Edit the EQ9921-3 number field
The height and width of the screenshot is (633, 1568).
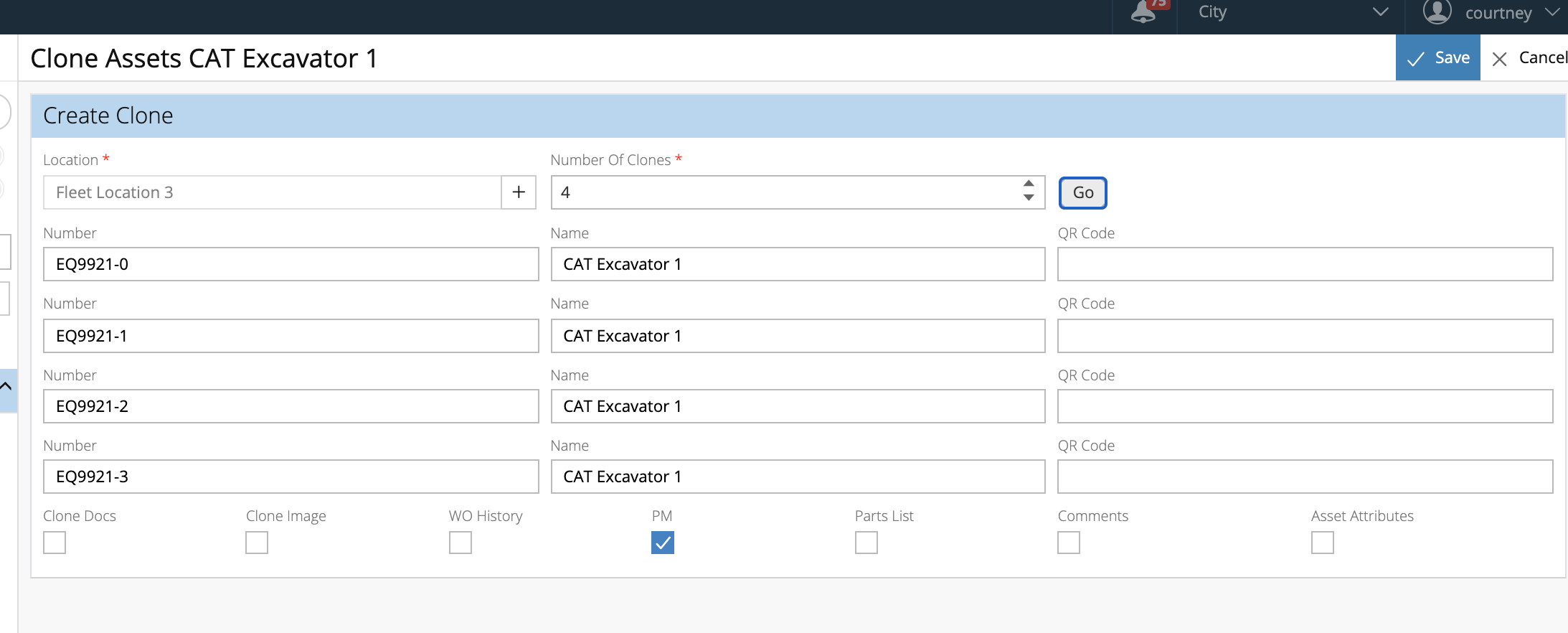click(x=291, y=477)
